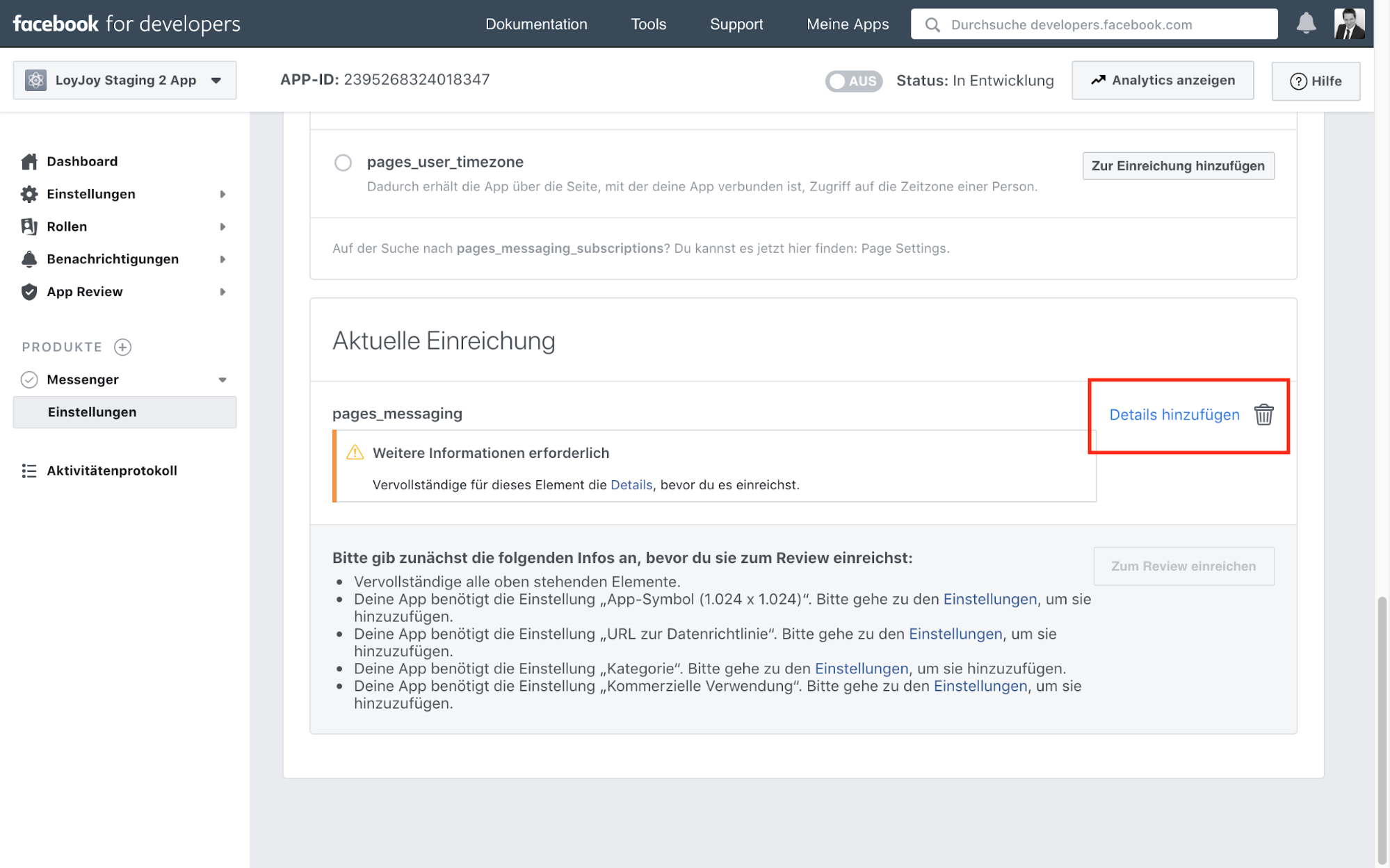Select the pages_user_timezone radio button
Image resolution: width=1390 pixels, height=868 pixels.
pos(343,163)
